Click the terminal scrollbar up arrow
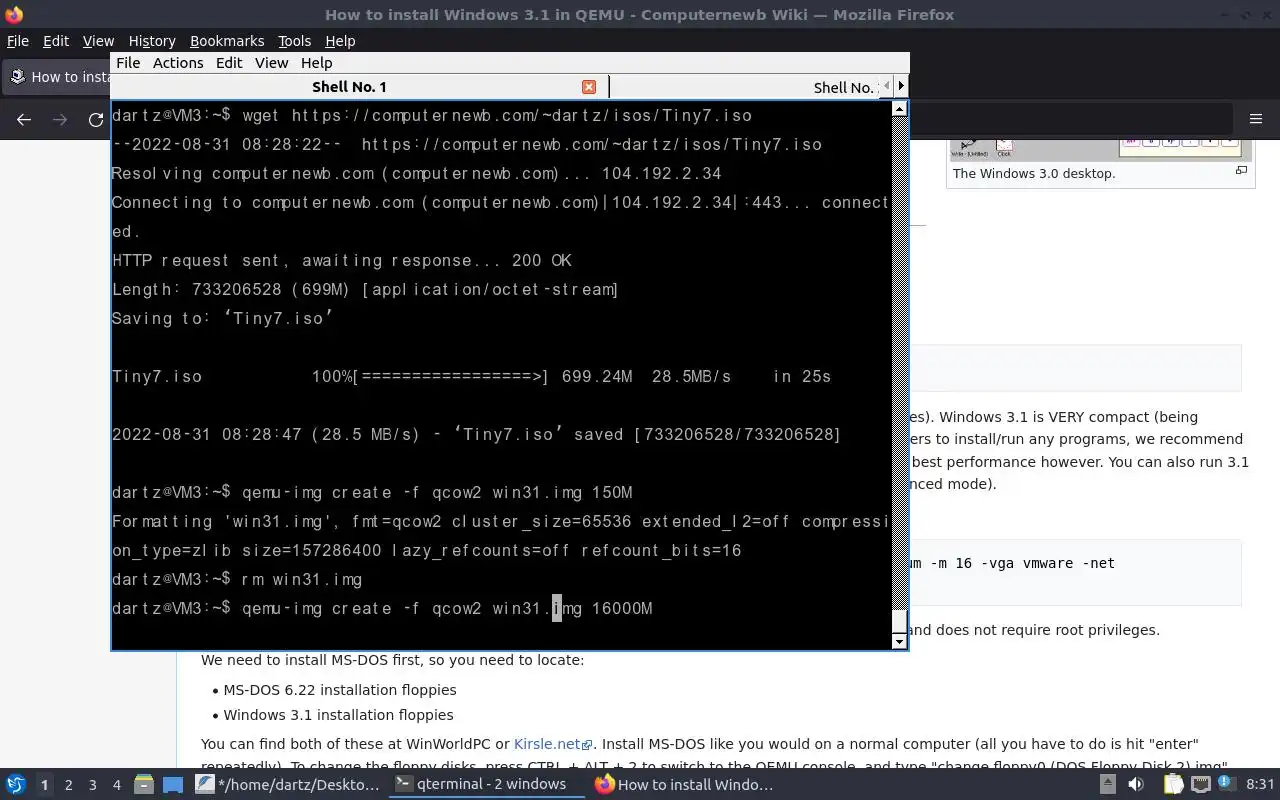1280x800 pixels. pos(899,108)
